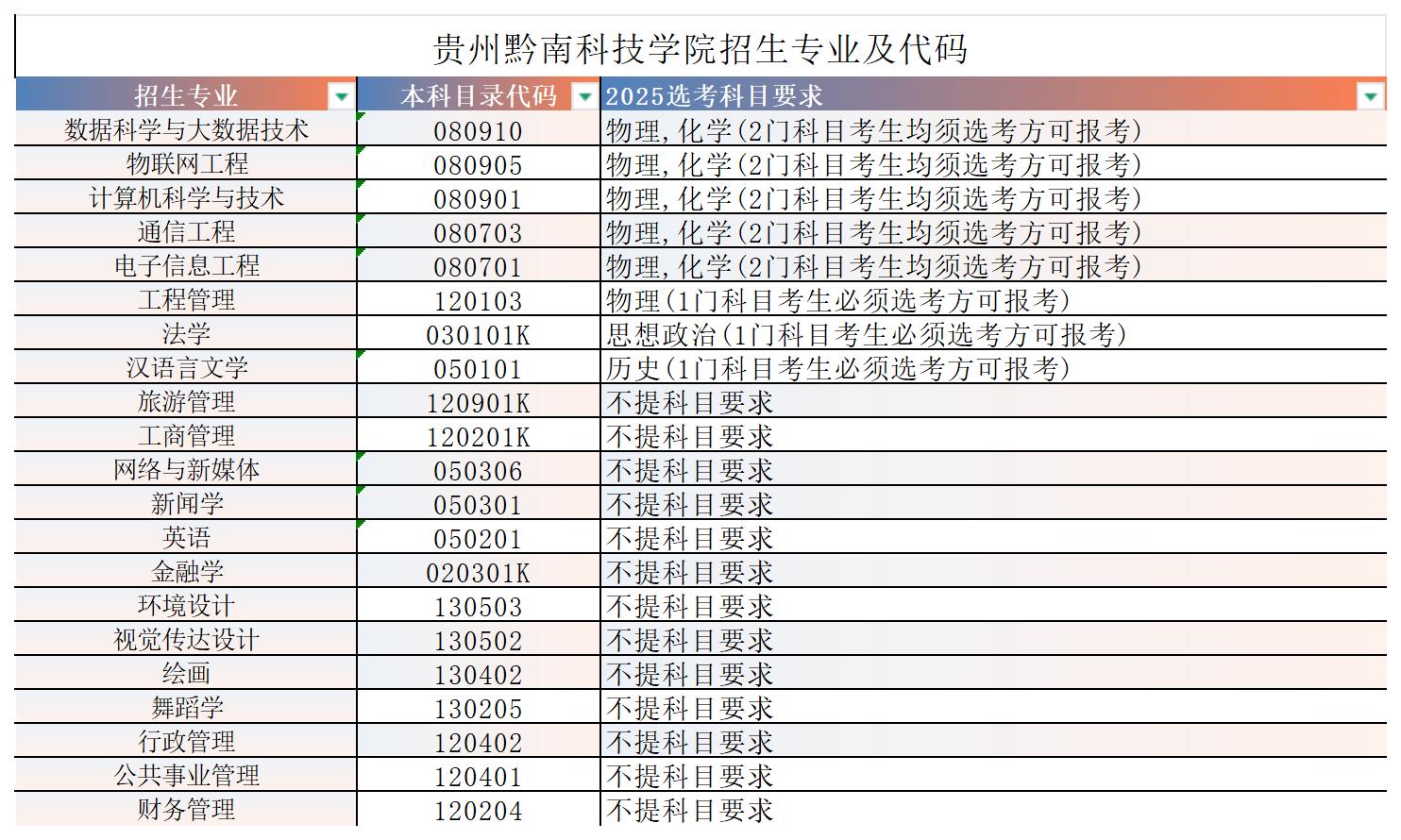Select the 视觉传达设计 cell
Screen dimensions: 1401x840
coord(184,640)
